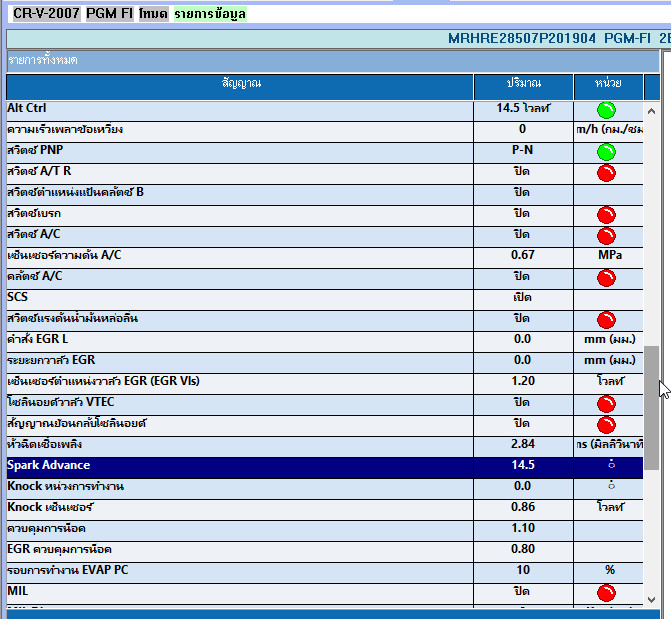
Task: Select the เซ็นเซอร์ตำแหน่งวาล์ว EGR (EGR Vls) row
Action: (x=325, y=383)
